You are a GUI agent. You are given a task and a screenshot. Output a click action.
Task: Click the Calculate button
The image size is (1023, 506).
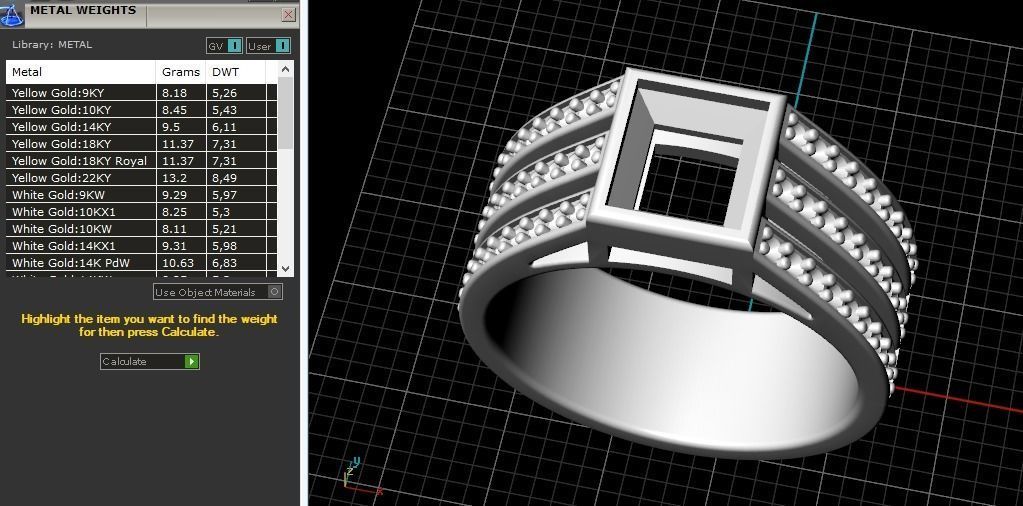(149, 361)
